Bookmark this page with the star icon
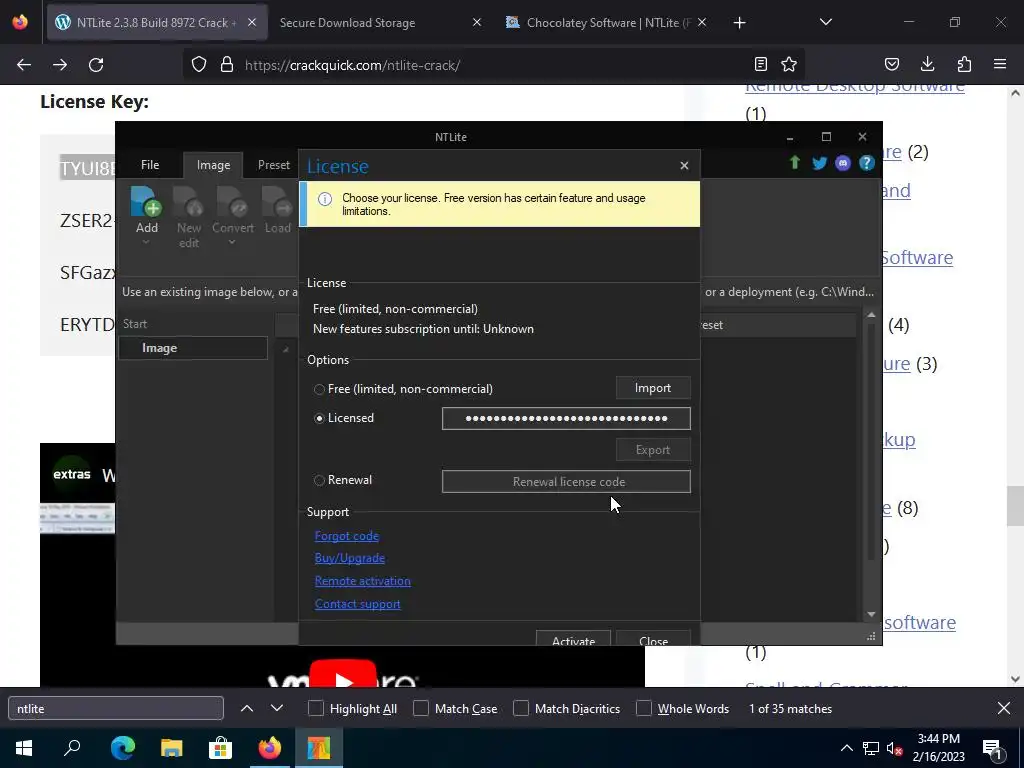Screen dimensions: 1024x768 tap(789, 64)
